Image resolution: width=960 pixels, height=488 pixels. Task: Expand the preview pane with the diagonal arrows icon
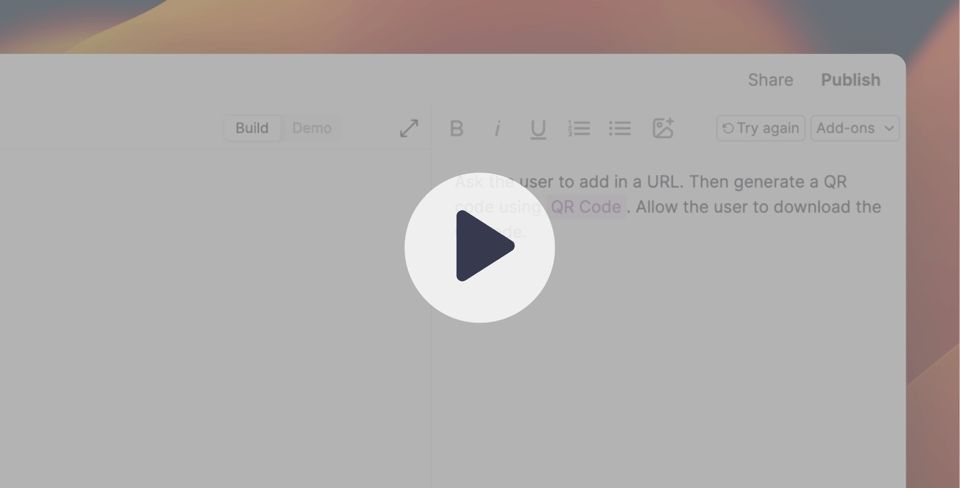(x=409, y=128)
